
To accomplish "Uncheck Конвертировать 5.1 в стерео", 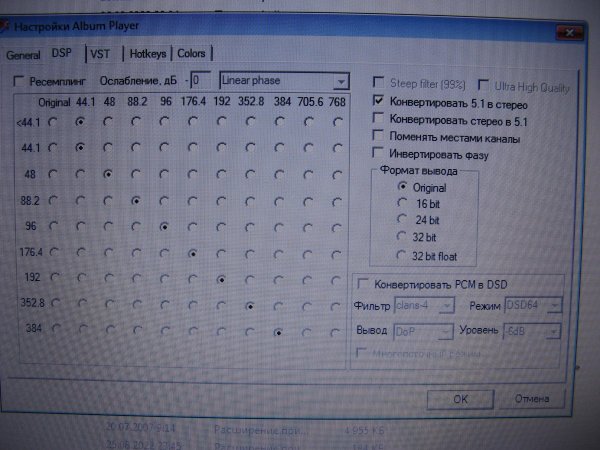I will pyautogui.click(x=378, y=101).
